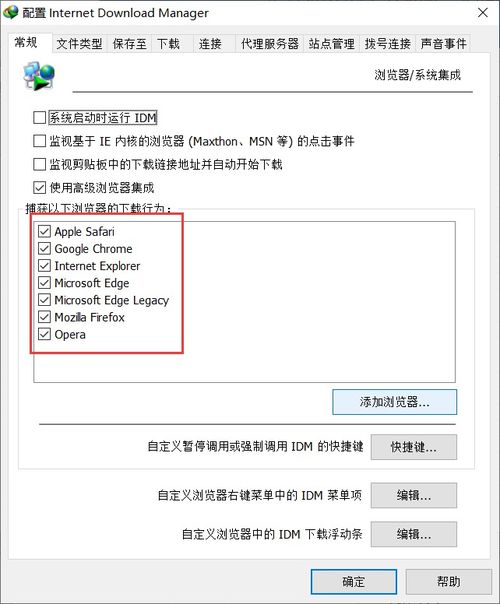Switch to 文件类型 tab
This screenshot has height=604, width=500.
79,44
